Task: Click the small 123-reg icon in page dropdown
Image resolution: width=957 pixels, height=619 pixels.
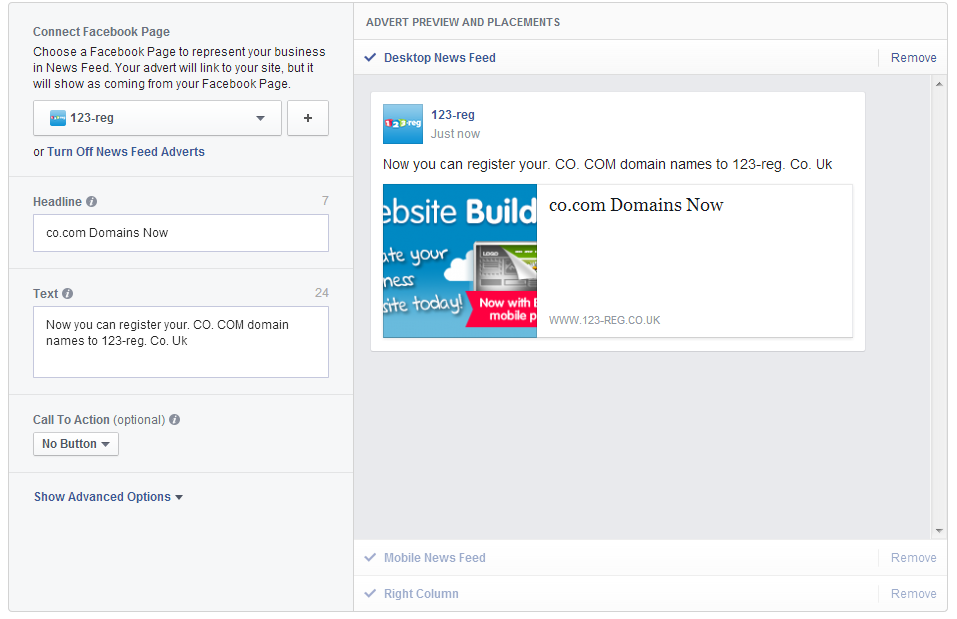Action: pyautogui.click(x=58, y=118)
